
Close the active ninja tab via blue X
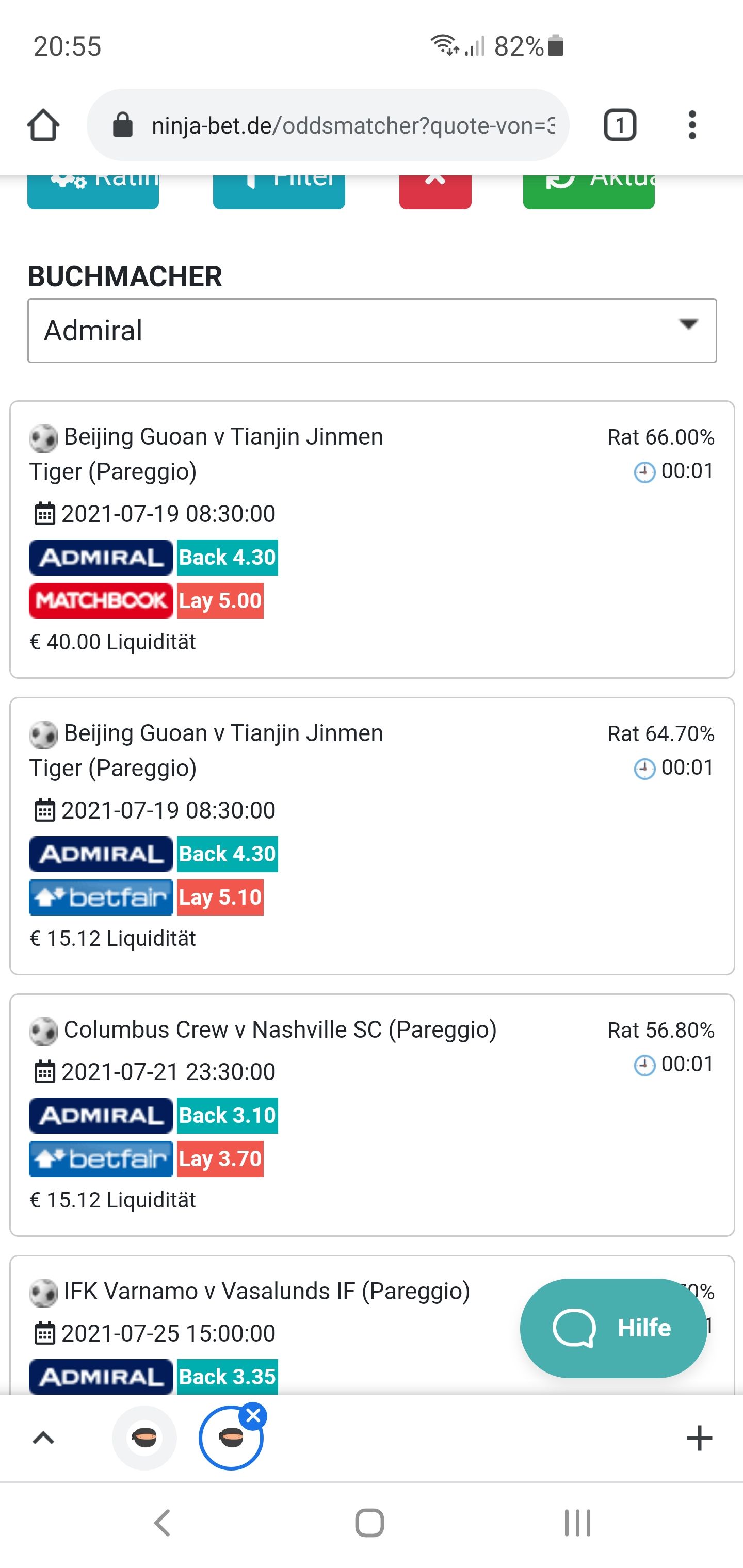point(253,1416)
